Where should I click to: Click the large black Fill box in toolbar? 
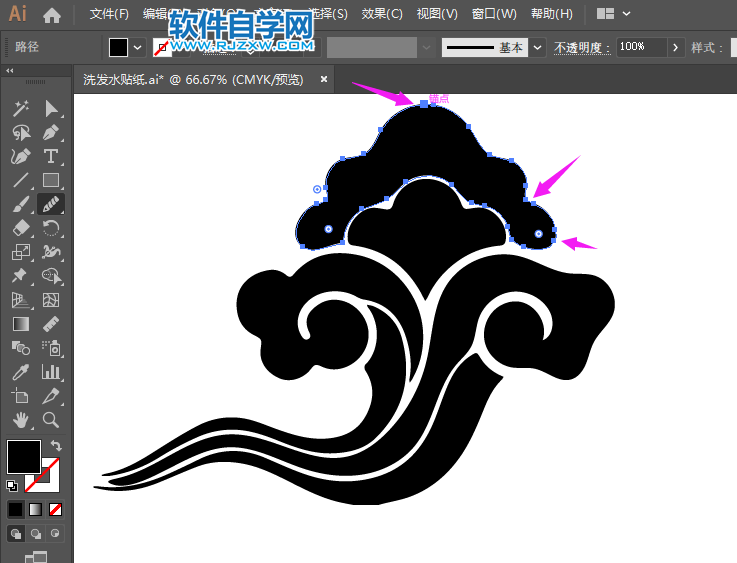(24, 457)
